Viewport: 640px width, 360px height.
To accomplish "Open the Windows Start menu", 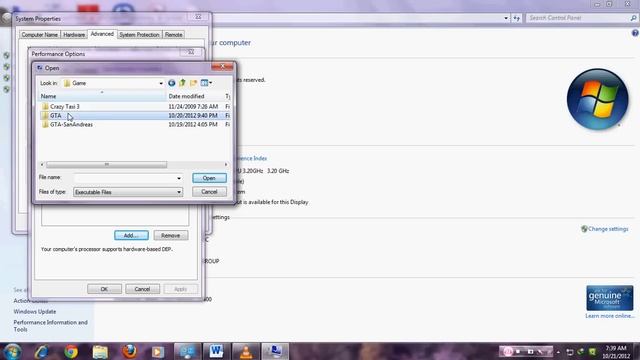I will 12,351.
